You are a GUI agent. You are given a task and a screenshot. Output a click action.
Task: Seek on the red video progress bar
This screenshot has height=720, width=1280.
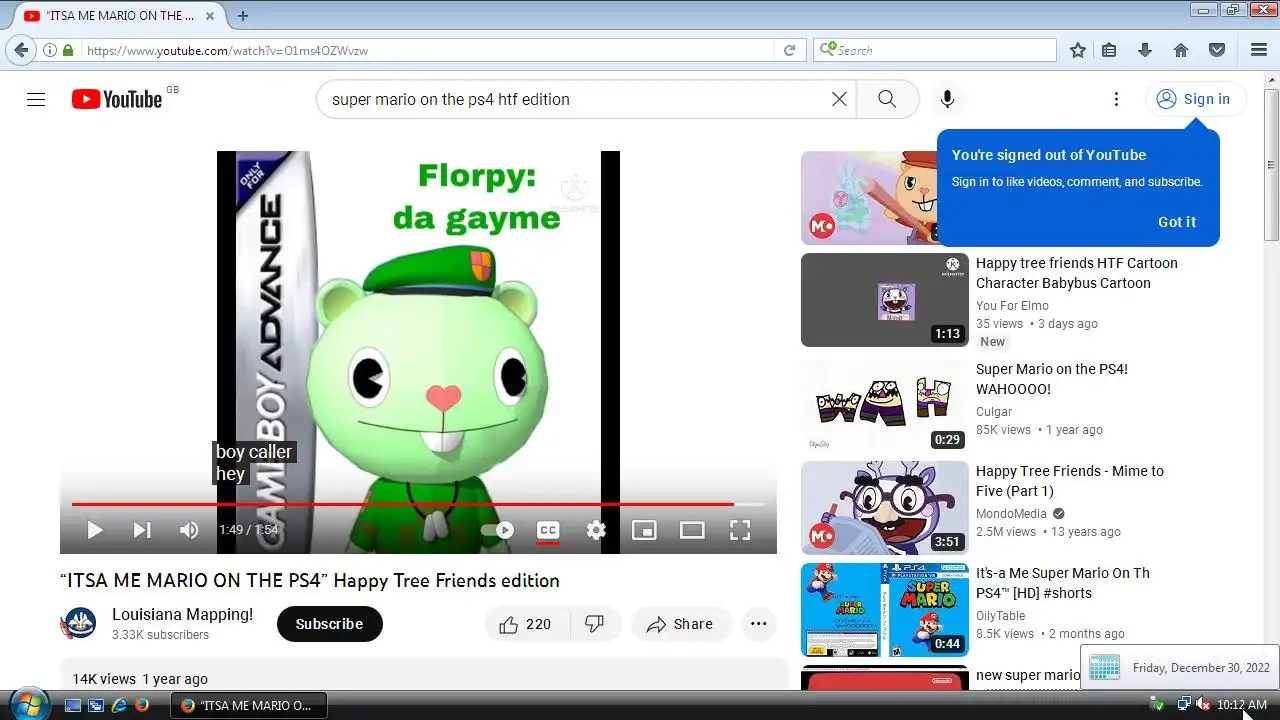418,504
